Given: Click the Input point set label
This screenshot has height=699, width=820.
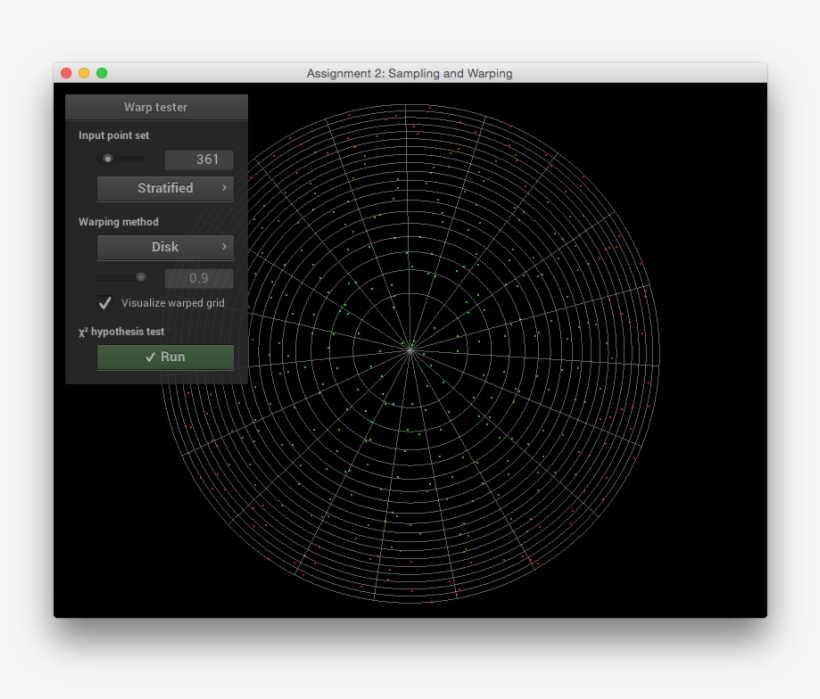Looking at the screenshot, I should click(113, 134).
